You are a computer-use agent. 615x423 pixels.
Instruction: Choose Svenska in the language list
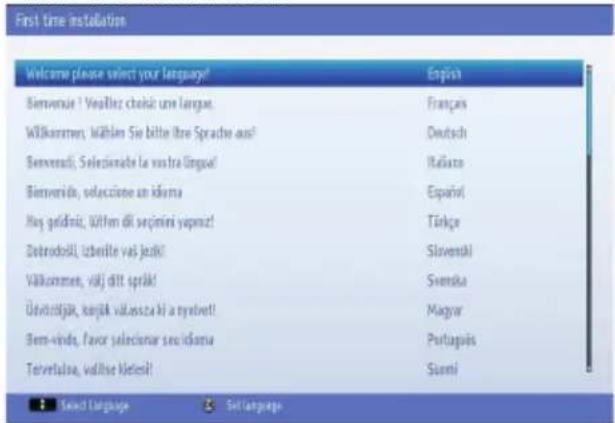click(x=299, y=281)
